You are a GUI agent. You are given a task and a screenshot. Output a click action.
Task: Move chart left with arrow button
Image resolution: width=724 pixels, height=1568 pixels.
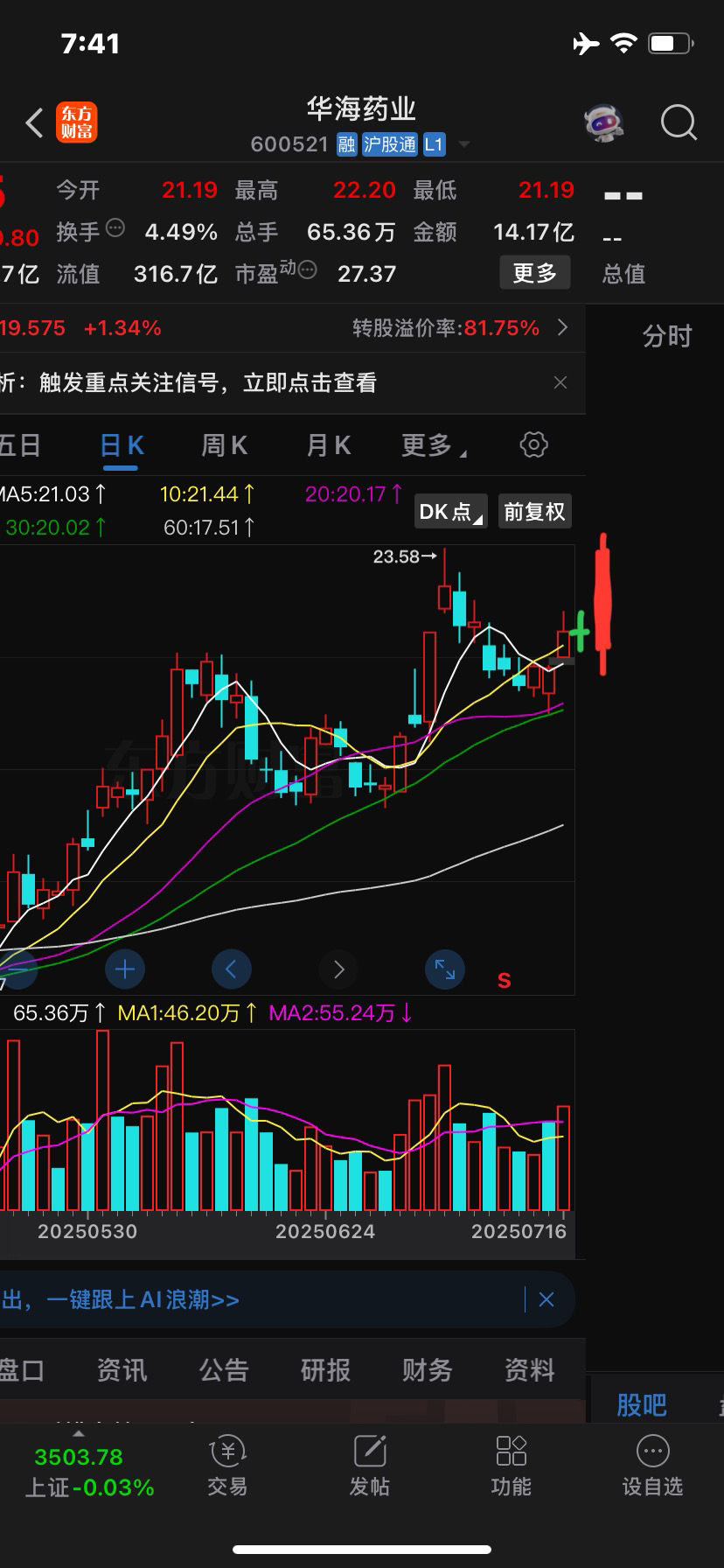(232, 969)
